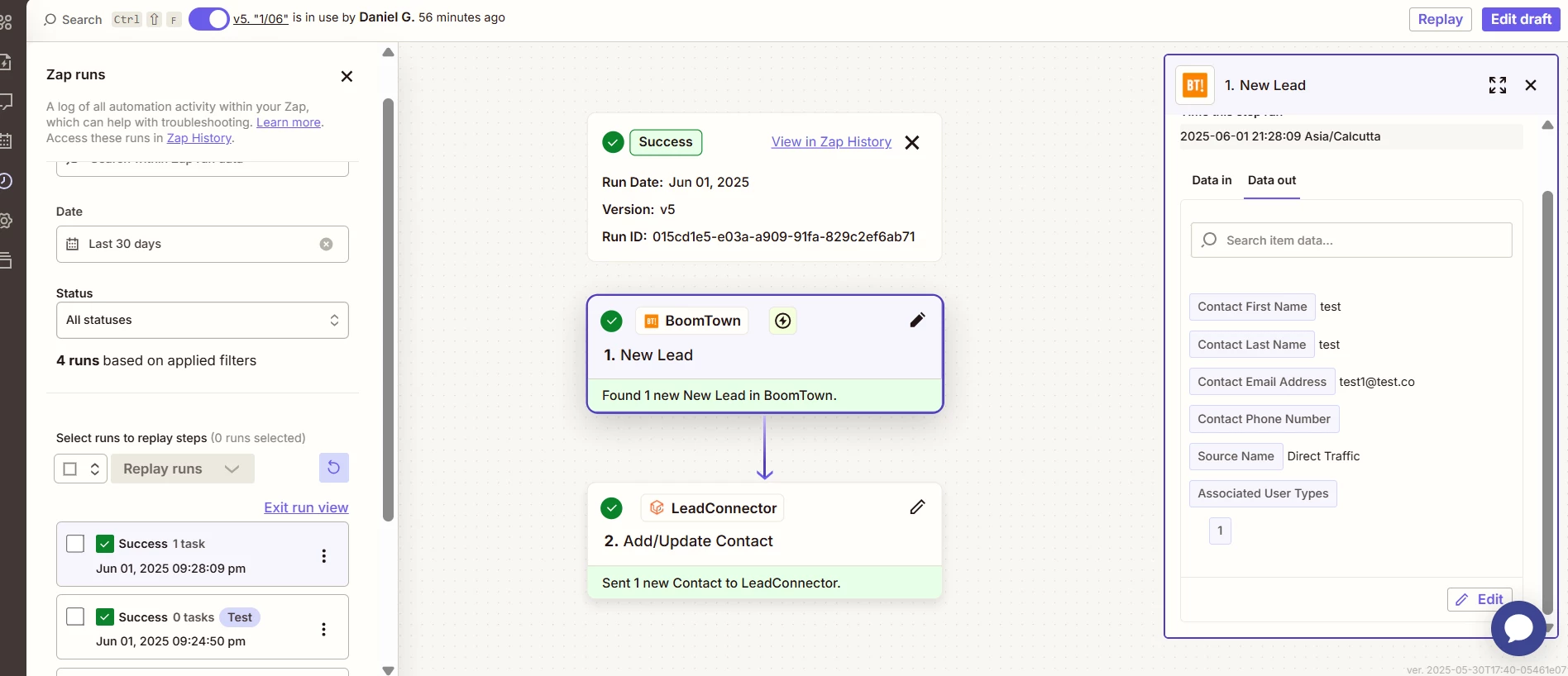
Task: Open the v5 "1/06" version link
Action: [x=261, y=18]
